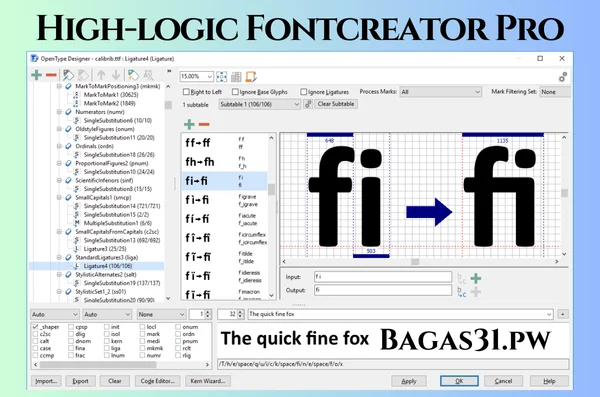Click the green plus beside the Input field
This screenshot has height=397, width=600.
(476, 278)
